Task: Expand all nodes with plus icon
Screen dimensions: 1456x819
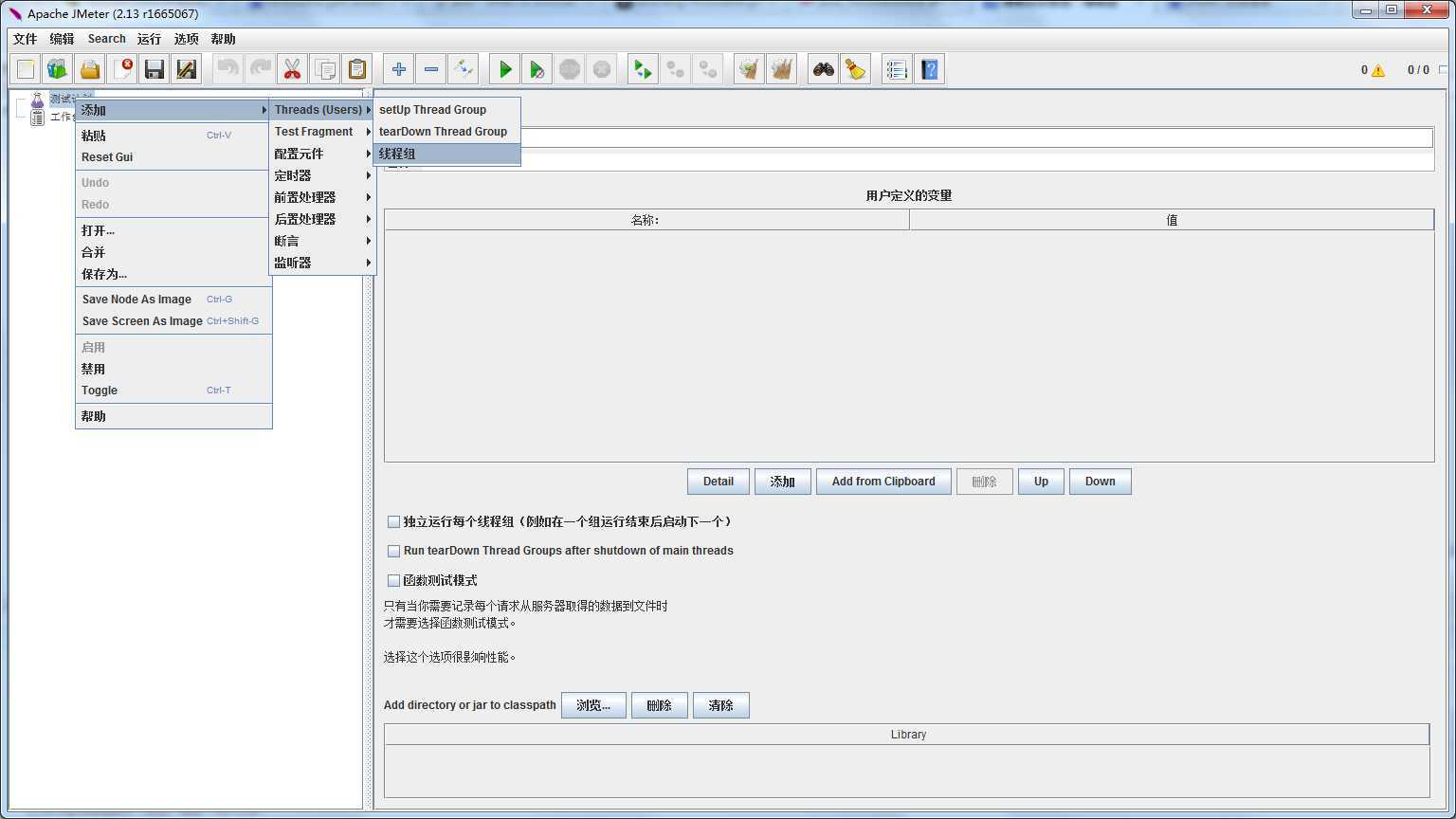Action: click(399, 69)
